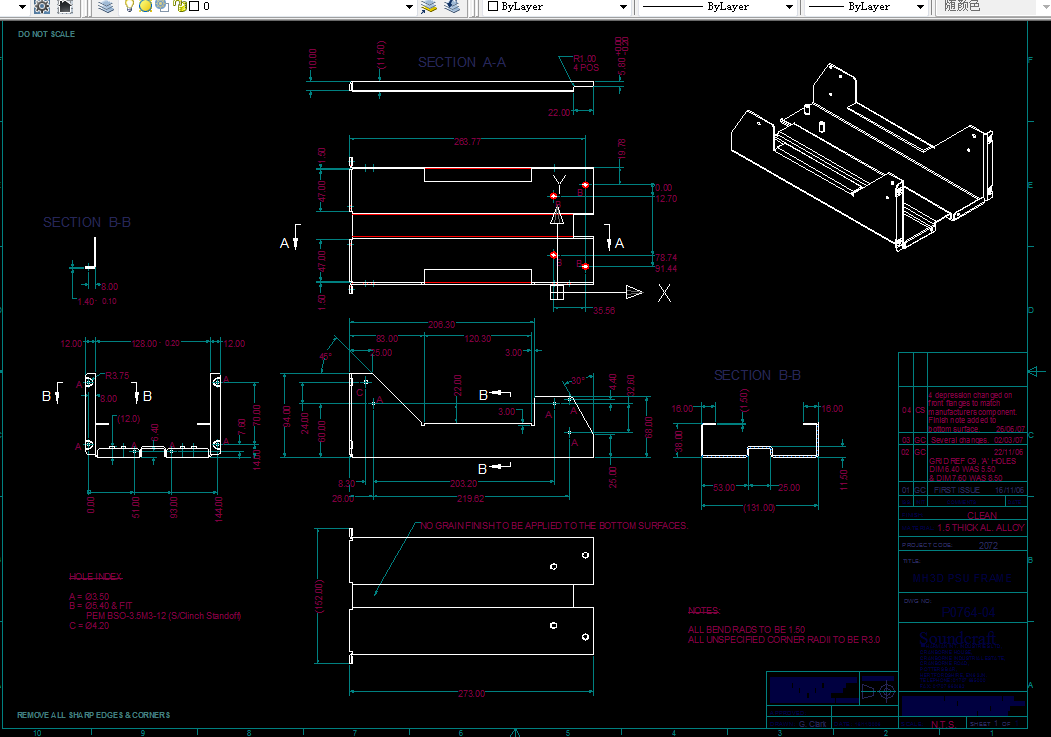Select the 219.62 dimension
1051x737 pixels.
[x=471, y=499]
